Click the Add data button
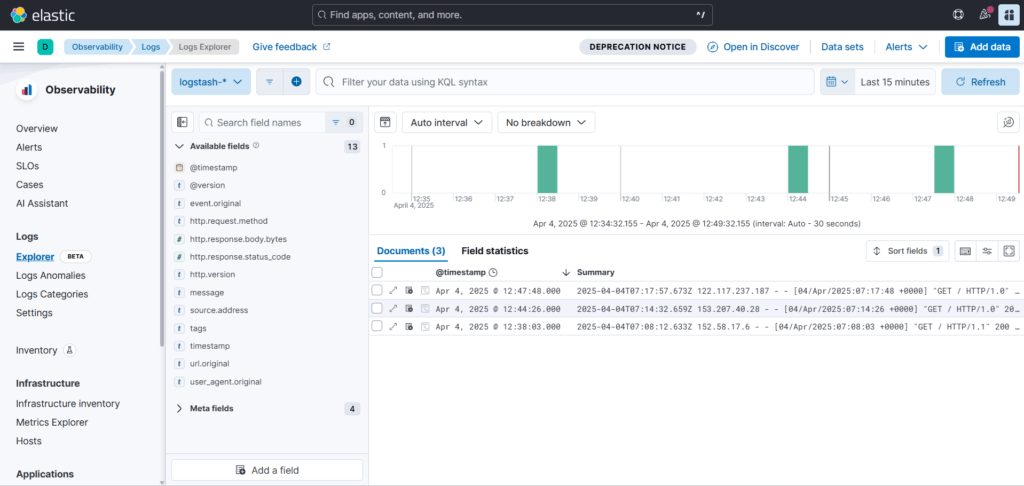The height and width of the screenshot is (486, 1024). 982,47
